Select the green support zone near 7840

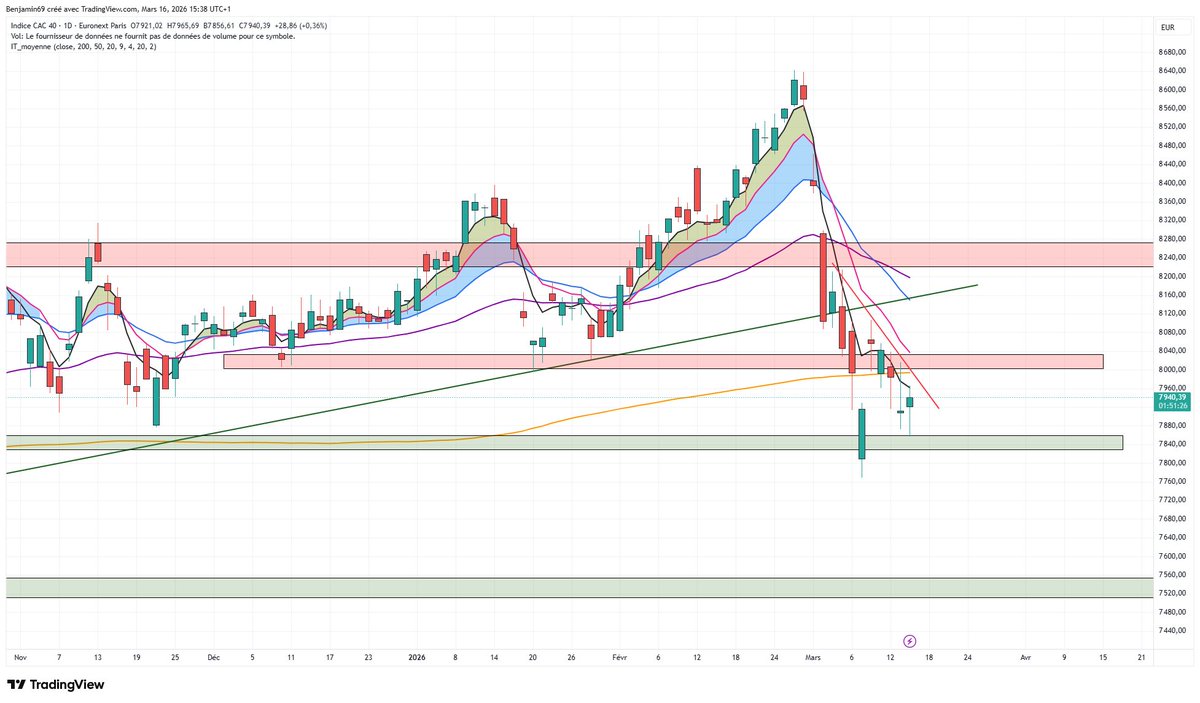click(x=564, y=442)
